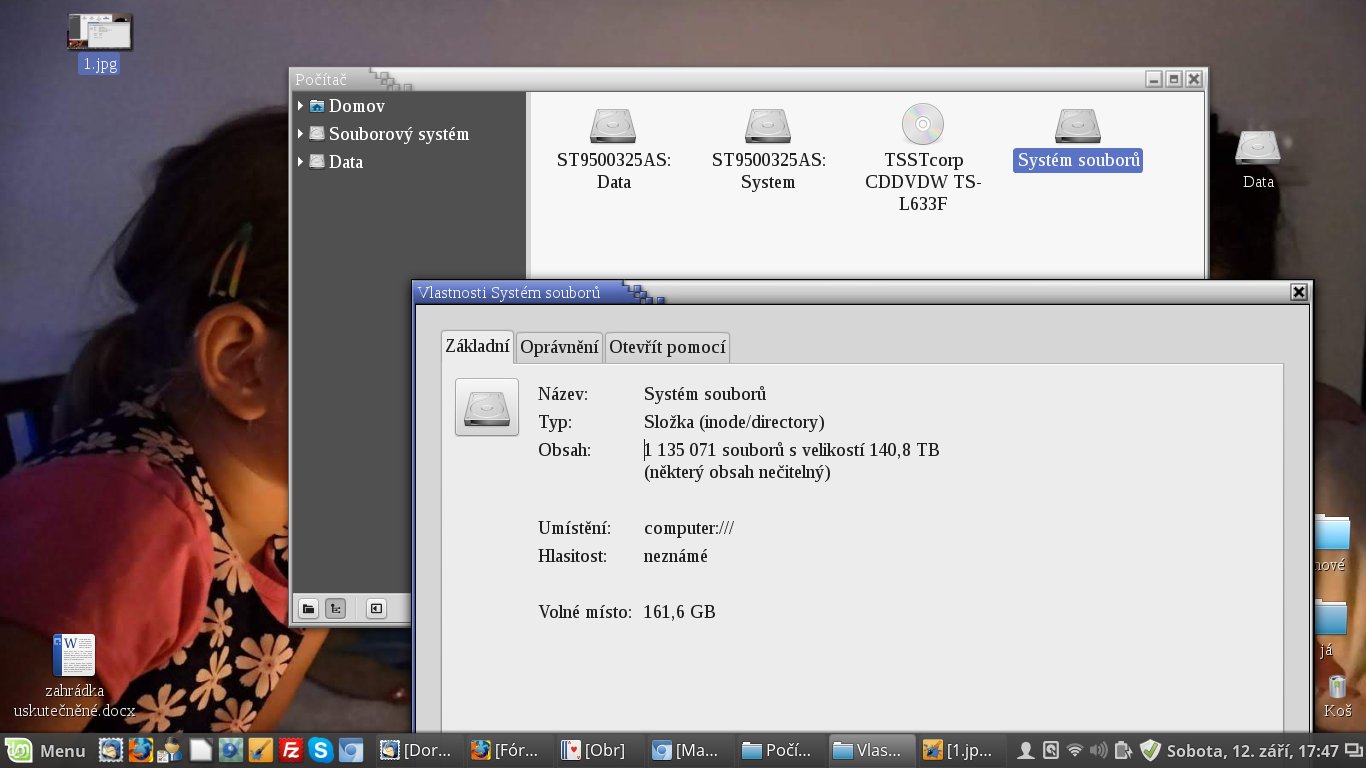Switch sidebar to places view
The width and height of the screenshot is (1366, 768).
[308, 608]
